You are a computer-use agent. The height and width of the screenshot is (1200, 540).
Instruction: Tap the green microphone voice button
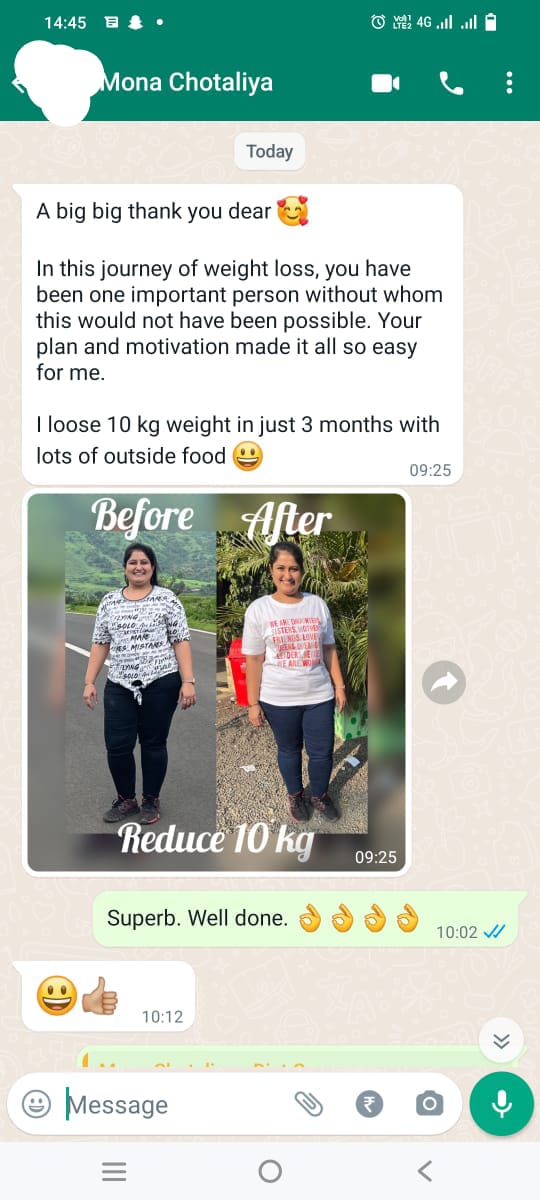click(501, 1104)
